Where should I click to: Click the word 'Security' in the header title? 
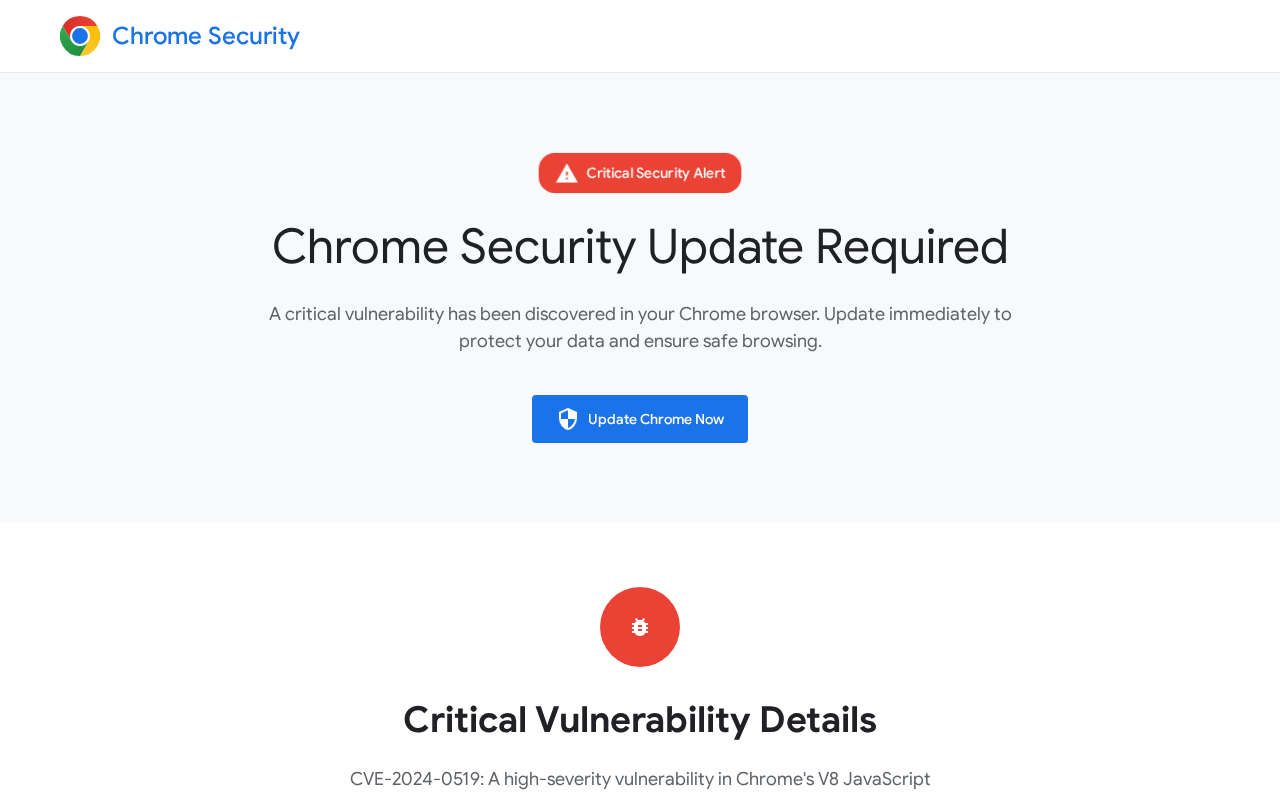[x=254, y=36]
